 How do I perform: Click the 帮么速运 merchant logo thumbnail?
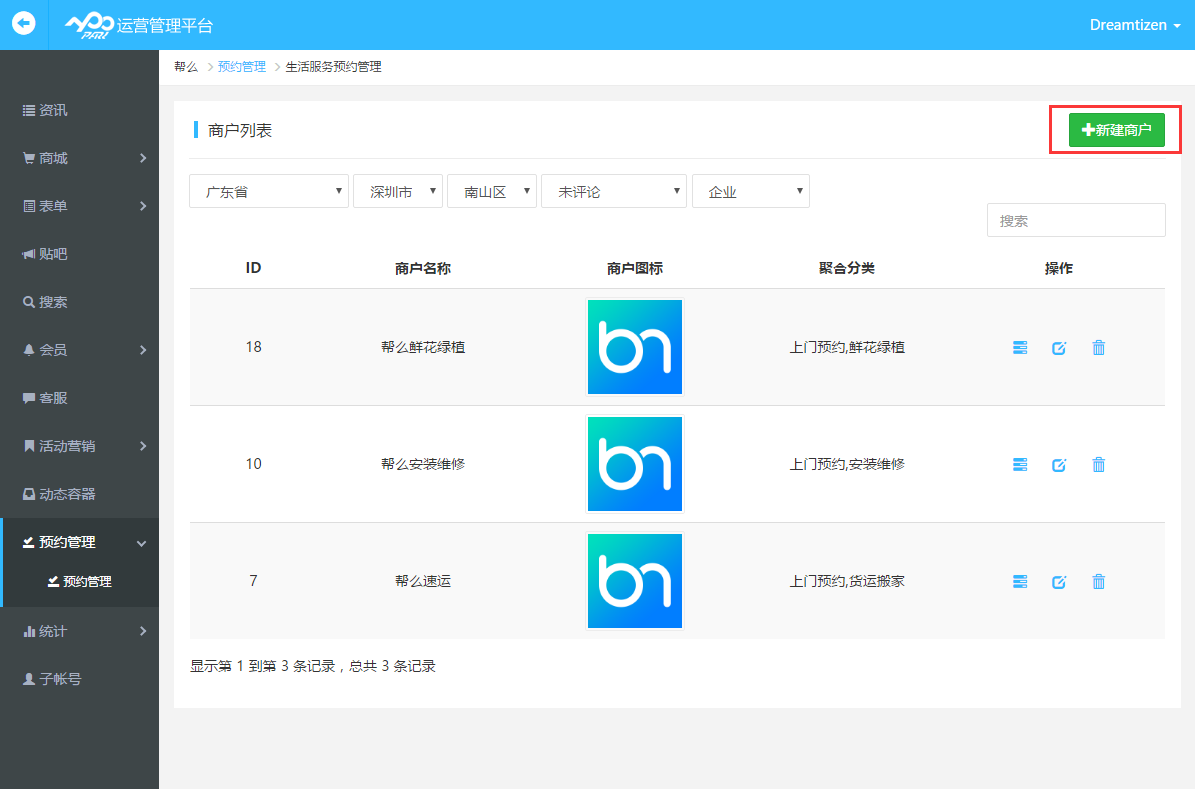[635, 581]
